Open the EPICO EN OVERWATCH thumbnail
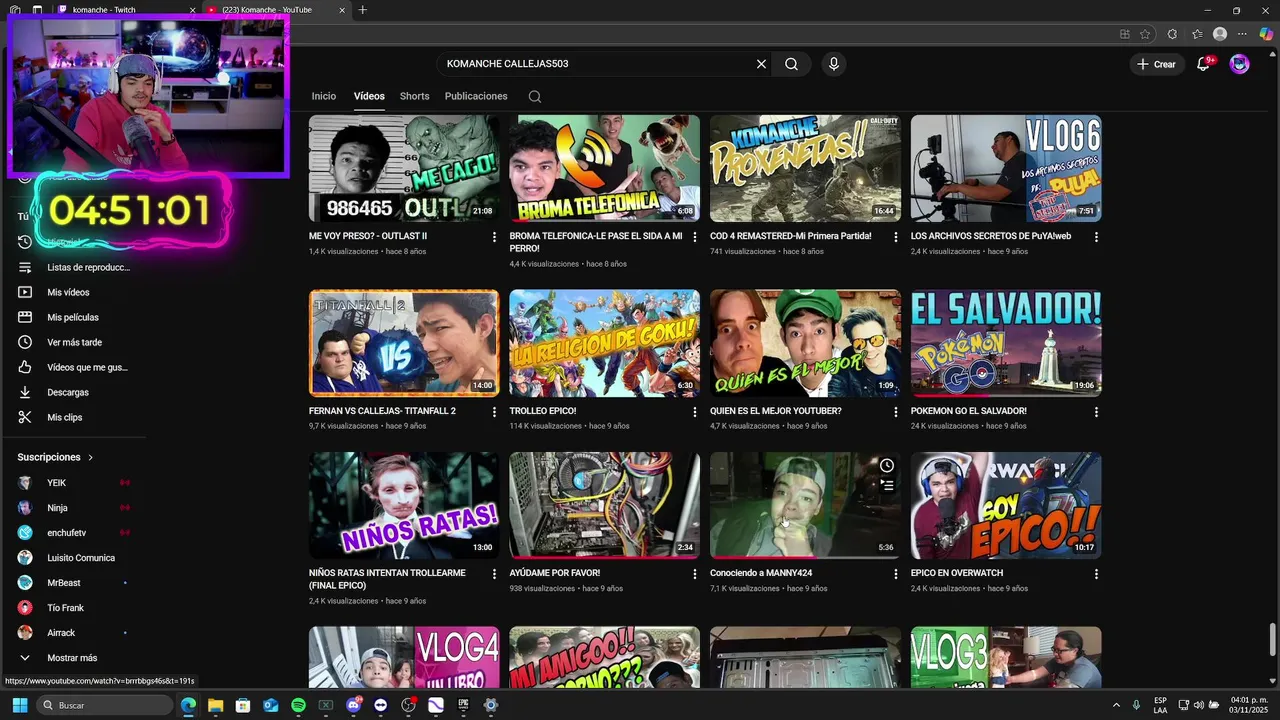 (x=1006, y=505)
